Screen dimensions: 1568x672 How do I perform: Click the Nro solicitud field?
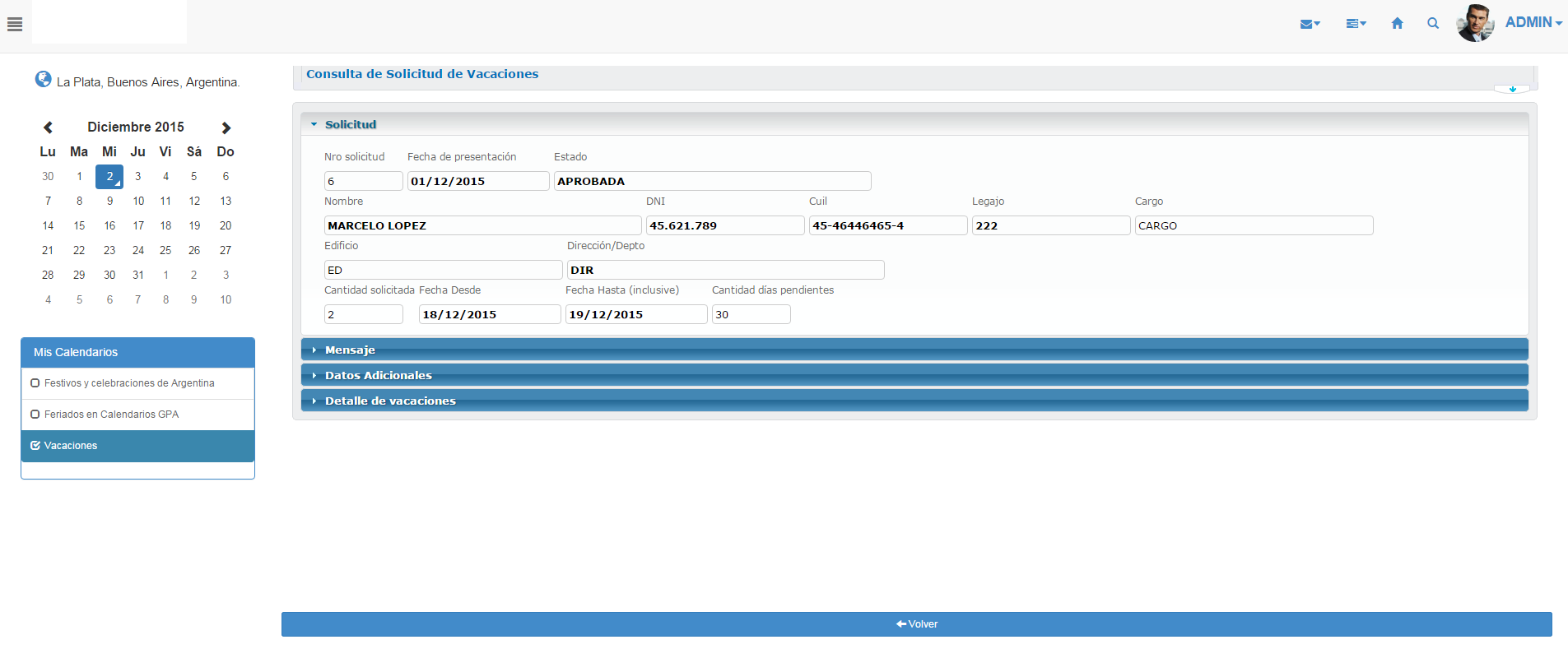(364, 181)
